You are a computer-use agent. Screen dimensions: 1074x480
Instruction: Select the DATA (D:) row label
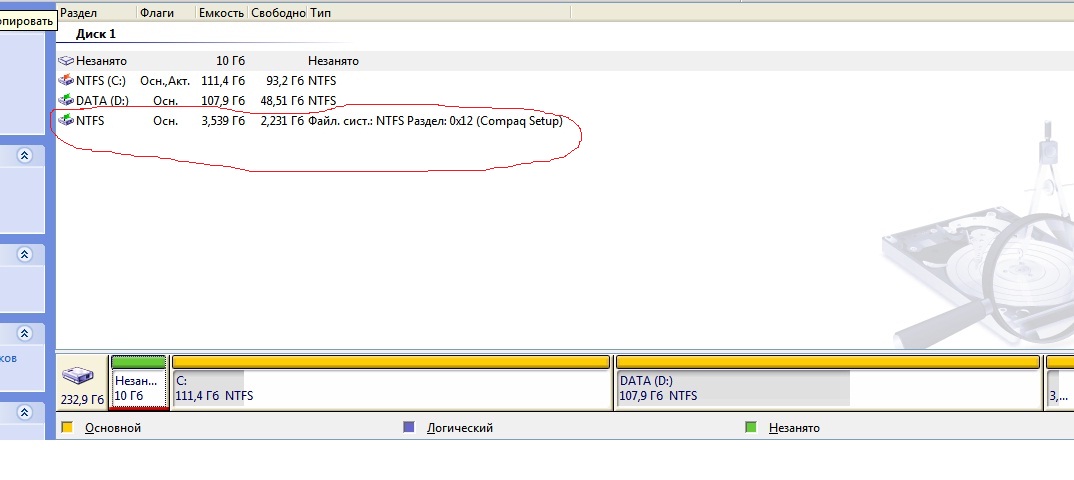(x=102, y=101)
